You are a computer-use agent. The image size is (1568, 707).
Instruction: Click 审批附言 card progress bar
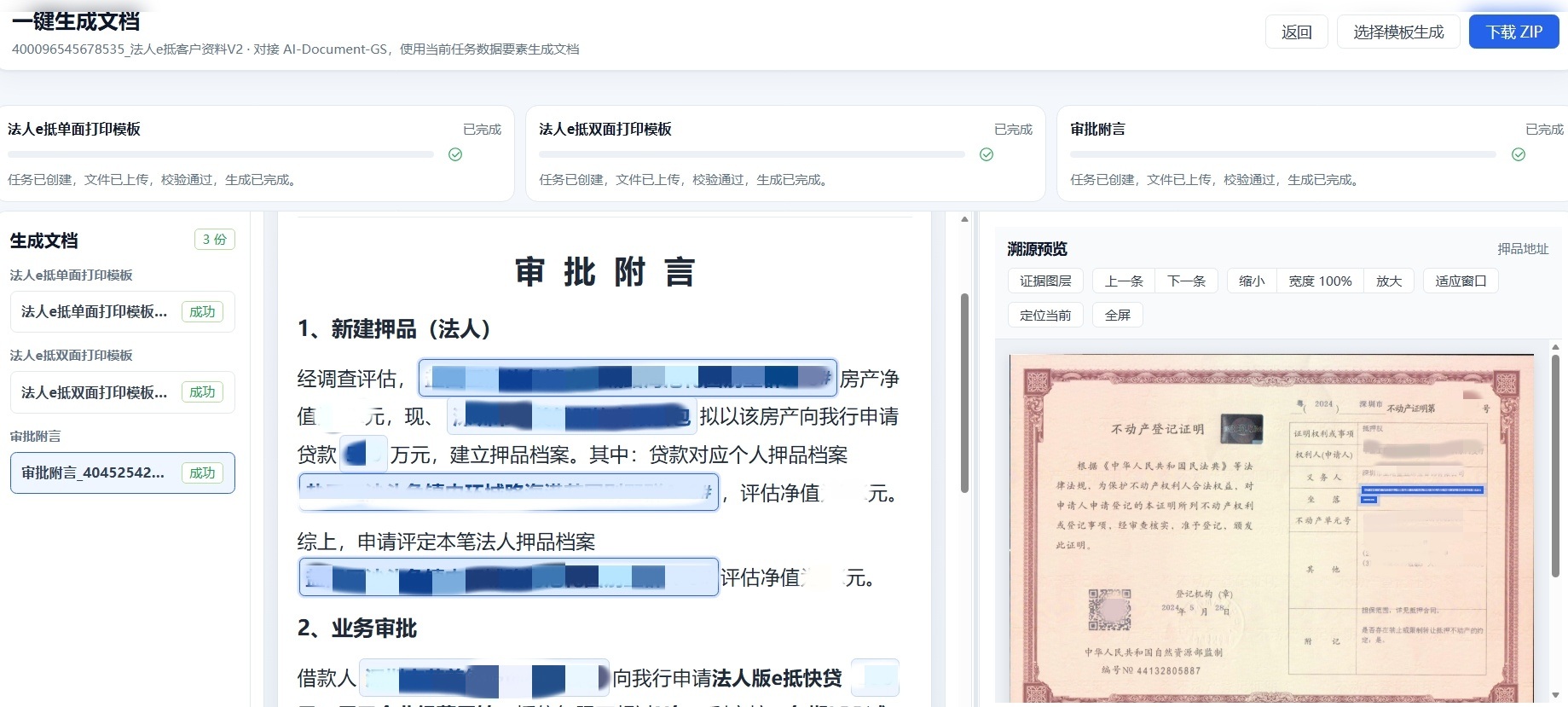coord(1283,154)
